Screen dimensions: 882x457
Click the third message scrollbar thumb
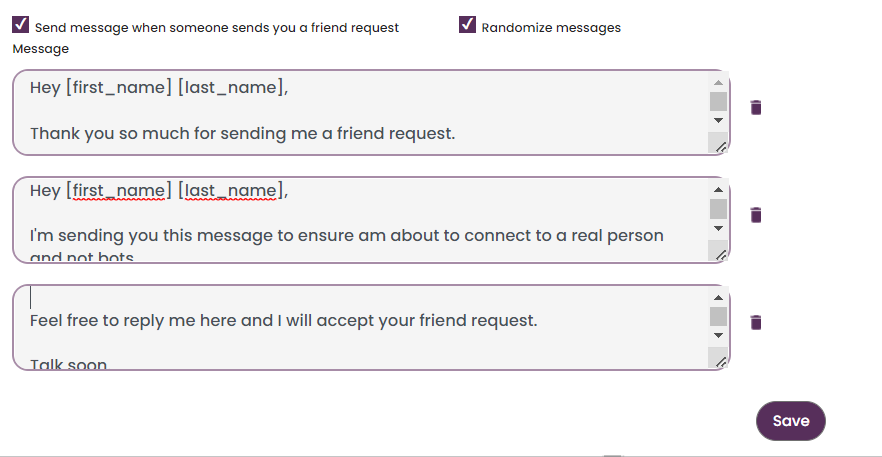pyautogui.click(x=718, y=316)
